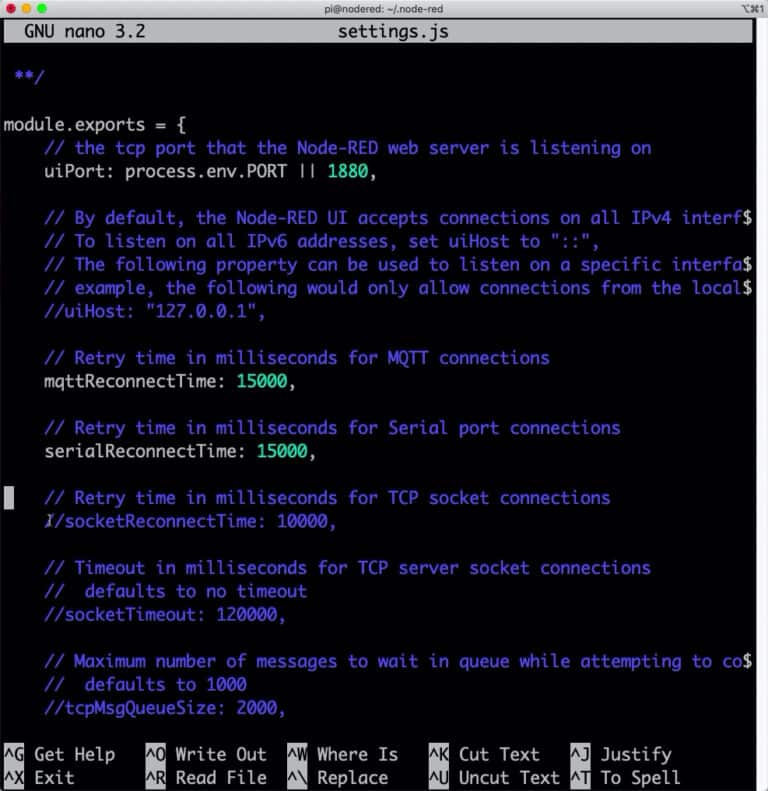Click the commented uiHost "127.0.0.1" line

154,311
